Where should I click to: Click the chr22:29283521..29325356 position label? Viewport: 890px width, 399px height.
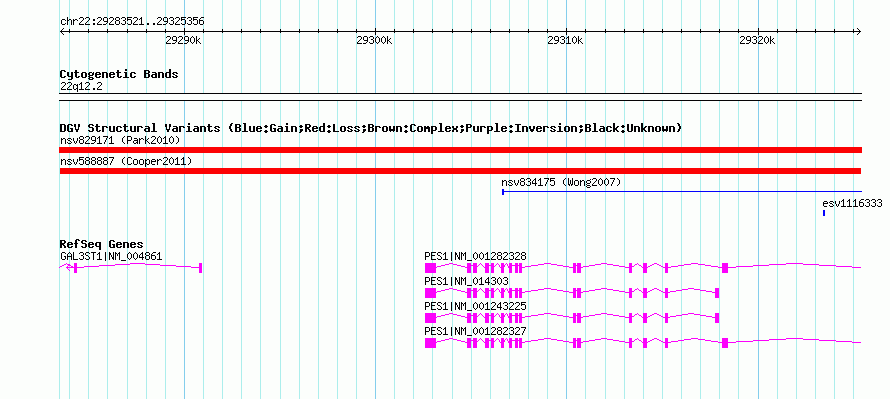(x=132, y=22)
